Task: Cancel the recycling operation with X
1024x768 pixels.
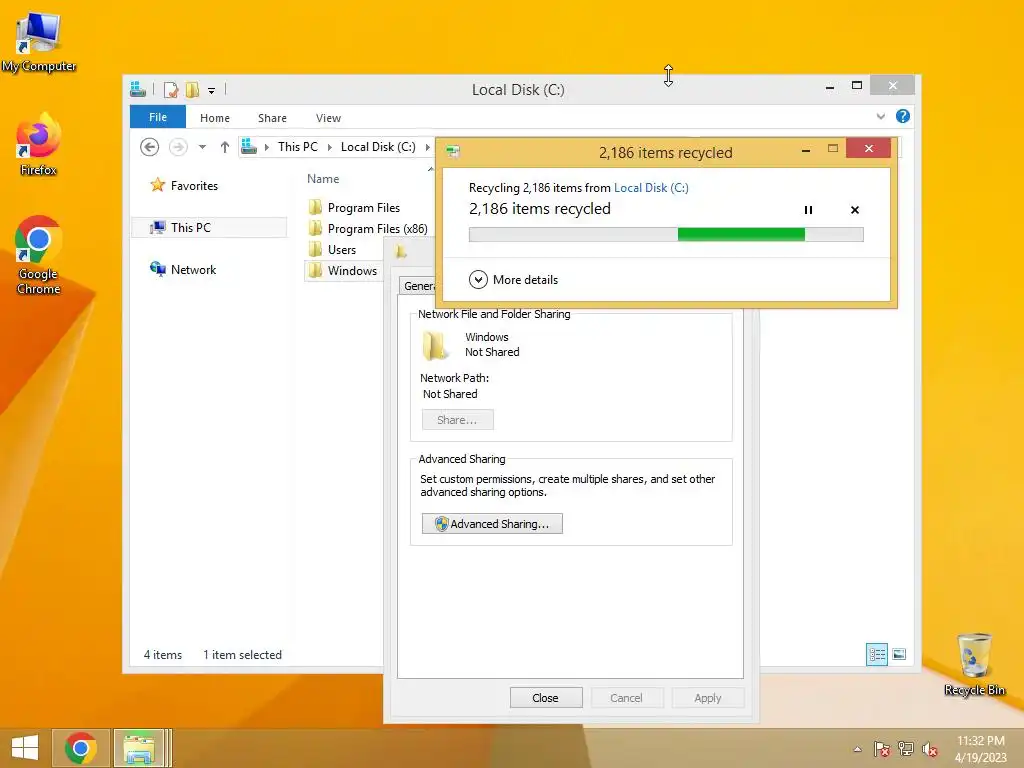Action: pyautogui.click(x=855, y=210)
